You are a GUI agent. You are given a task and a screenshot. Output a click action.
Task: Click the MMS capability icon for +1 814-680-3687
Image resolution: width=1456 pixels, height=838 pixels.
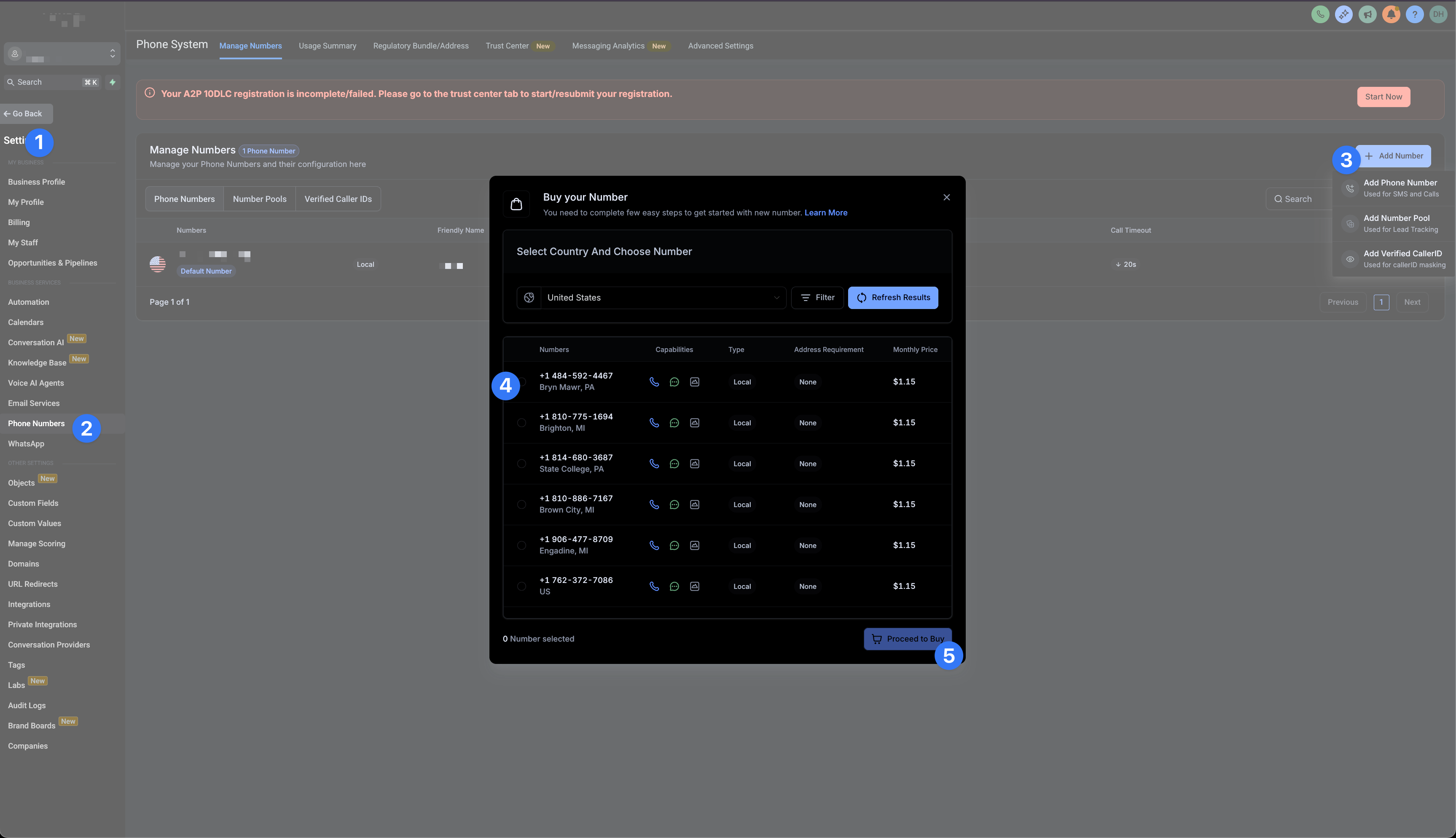(x=695, y=464)
